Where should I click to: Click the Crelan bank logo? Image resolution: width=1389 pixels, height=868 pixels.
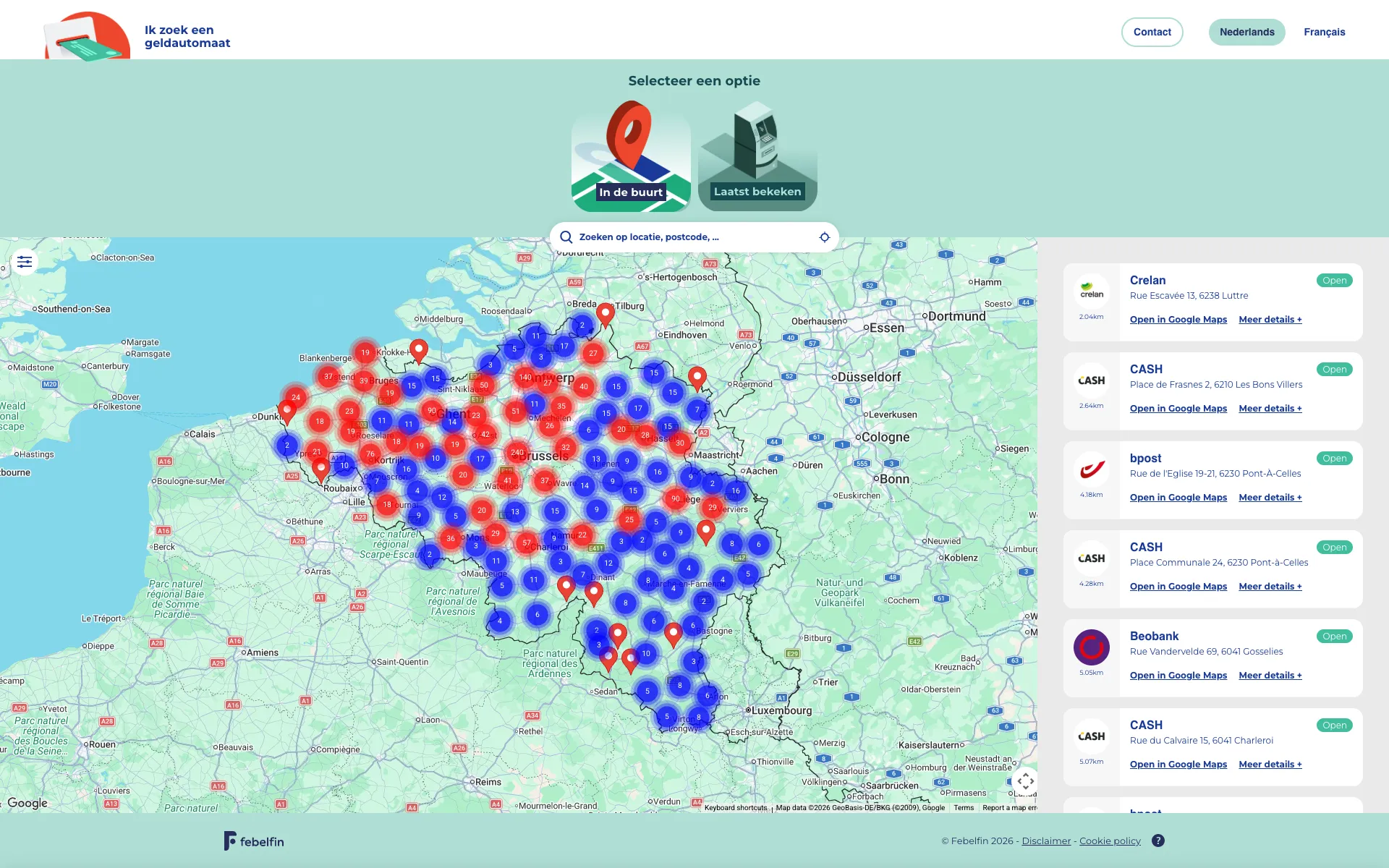click(x=1092, y=291)
